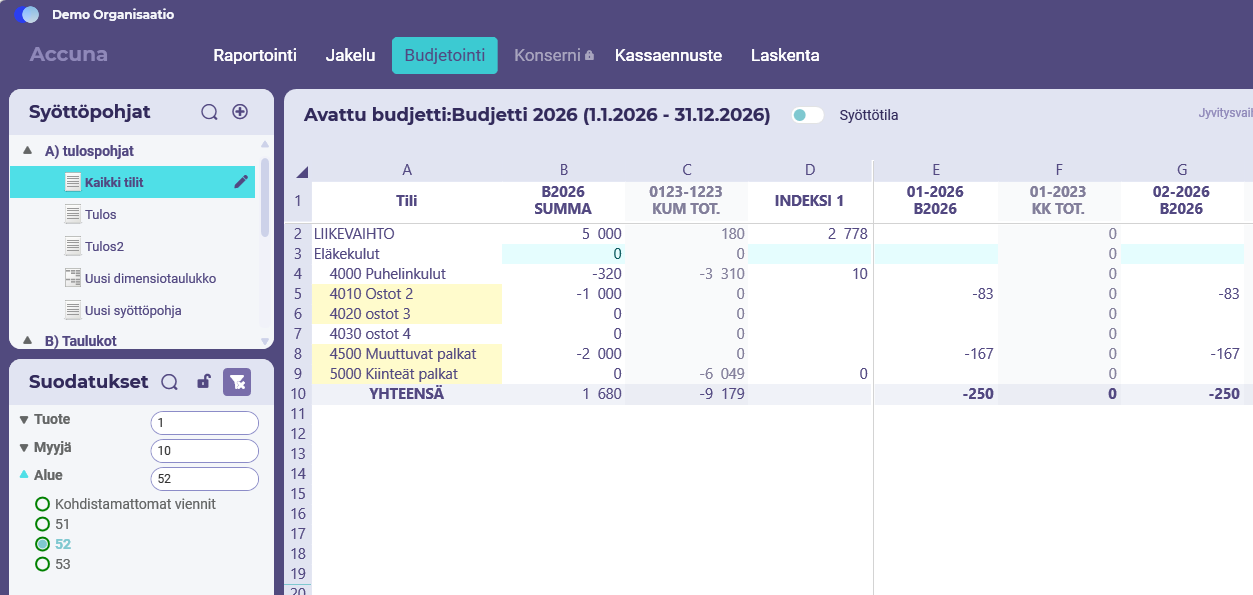Toggle the switch beside Demo Organisaatio
Image resolution: width=1253 pixels, height=595 pixels.
point(27,15)
